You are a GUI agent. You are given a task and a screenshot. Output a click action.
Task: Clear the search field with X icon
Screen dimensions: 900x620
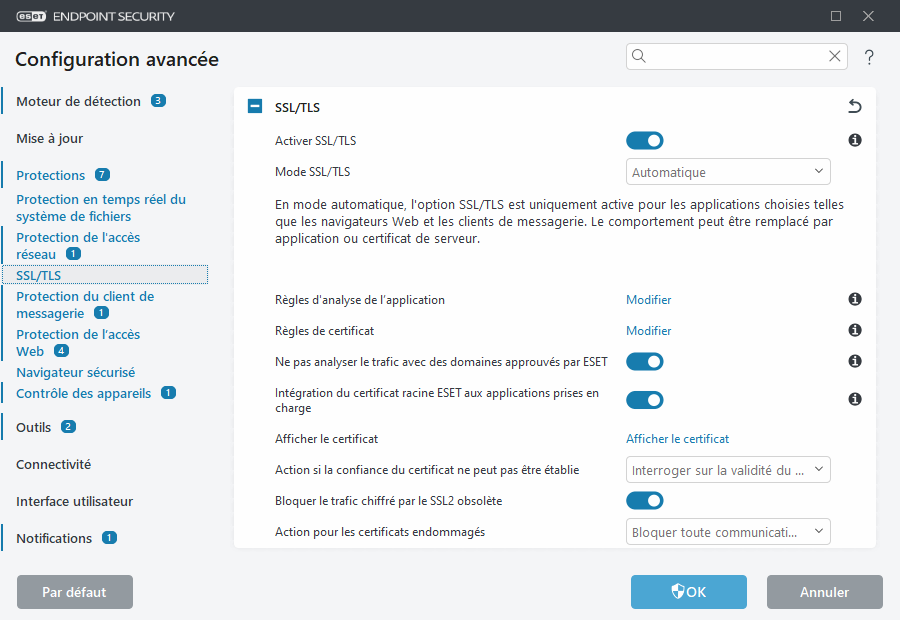click(834, 57)
